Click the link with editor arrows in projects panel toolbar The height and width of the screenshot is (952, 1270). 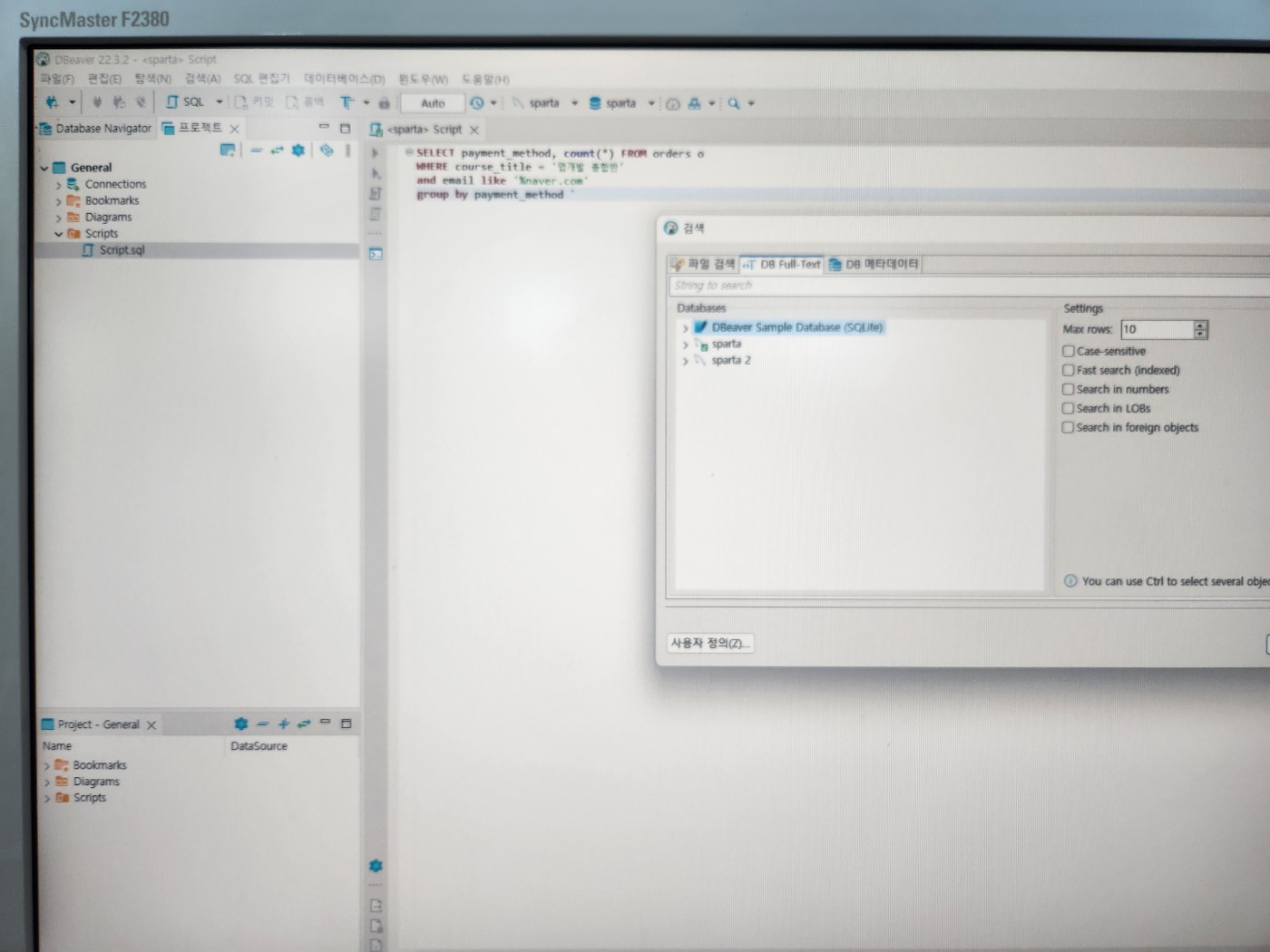point(277,151)
